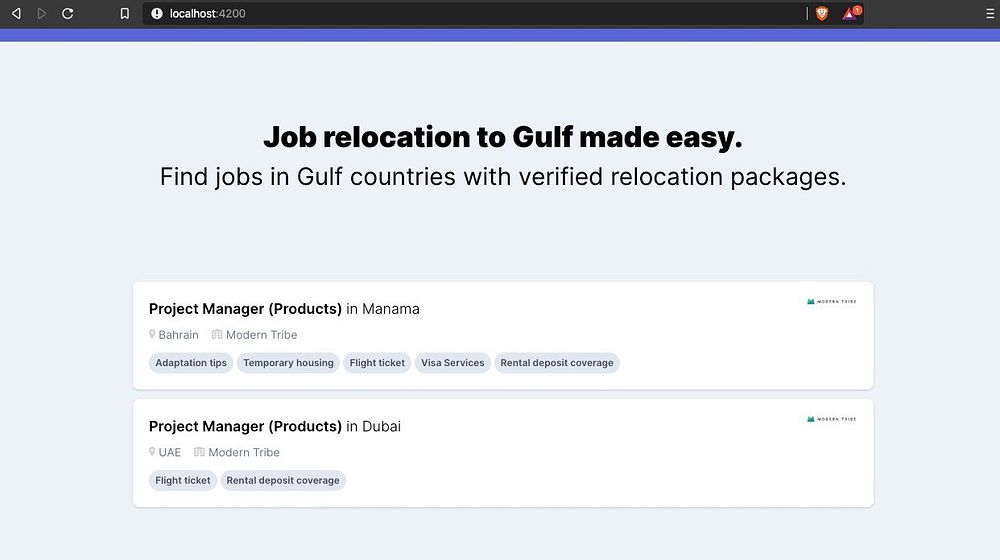
Task: Click the browser forward arrow icon
Action: click(x=42, y=14)
